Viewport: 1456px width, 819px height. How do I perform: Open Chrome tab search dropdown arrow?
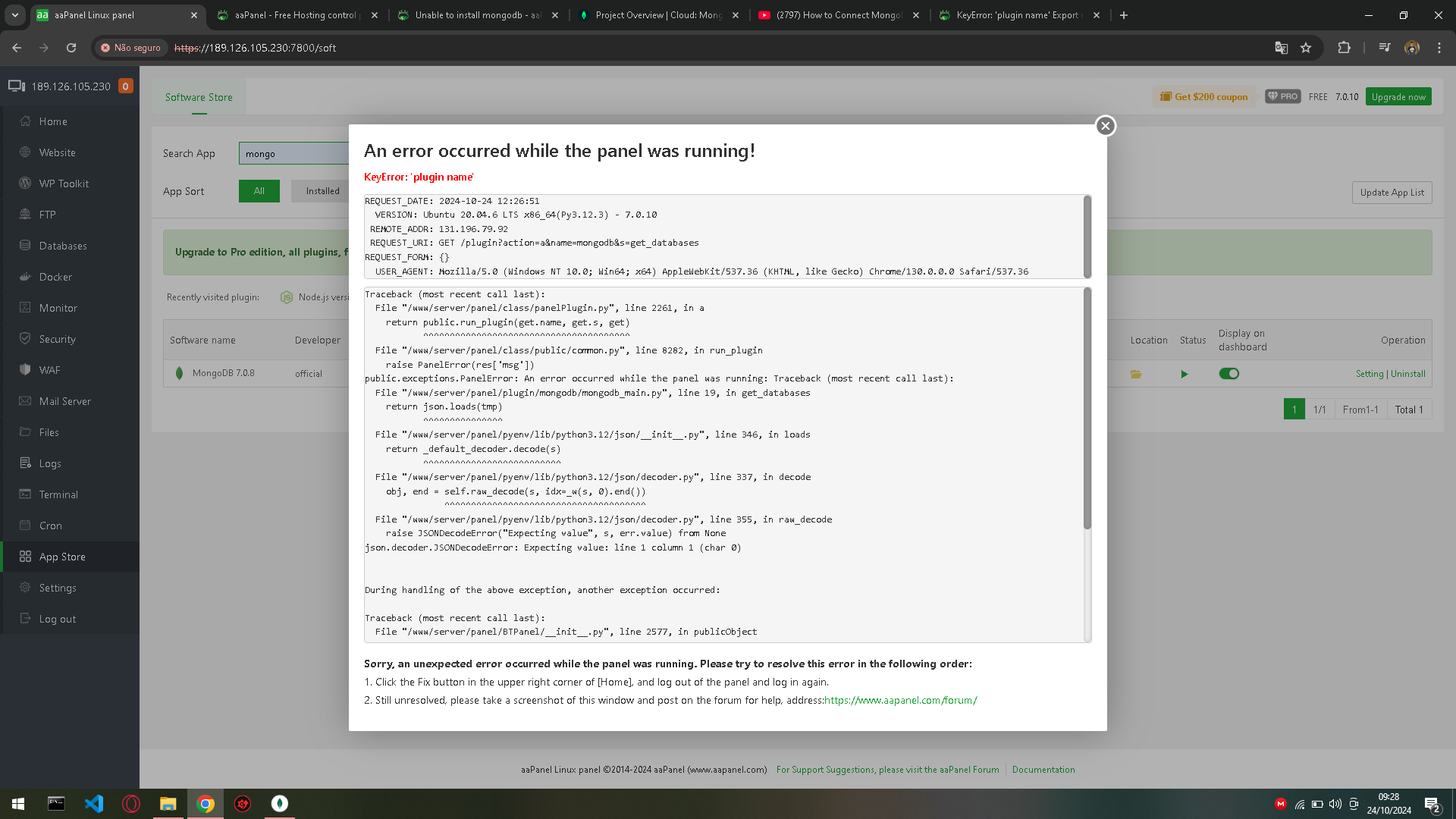(x=15, y=15)
